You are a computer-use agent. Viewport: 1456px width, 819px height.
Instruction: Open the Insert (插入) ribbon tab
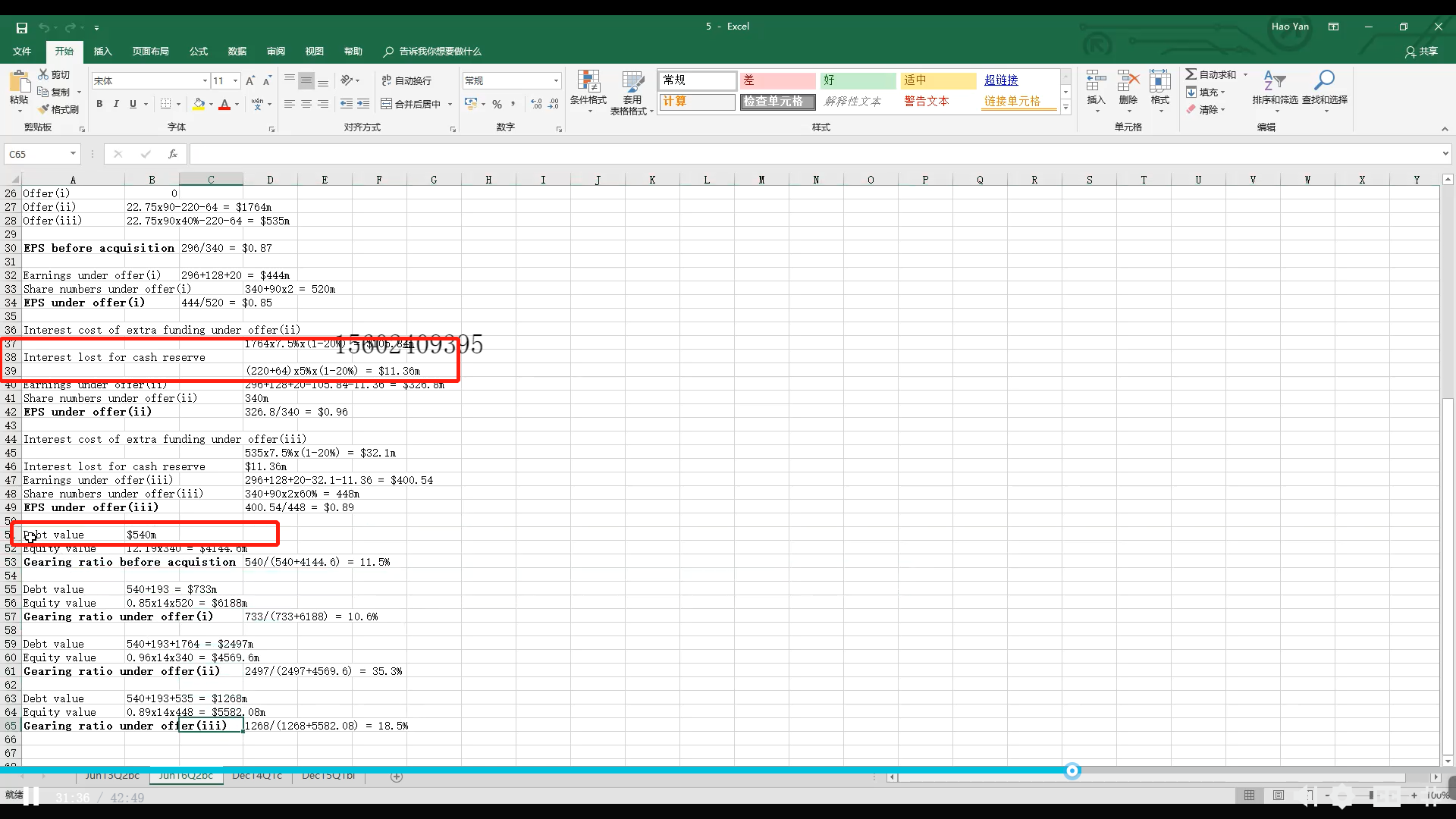[102, 52]
